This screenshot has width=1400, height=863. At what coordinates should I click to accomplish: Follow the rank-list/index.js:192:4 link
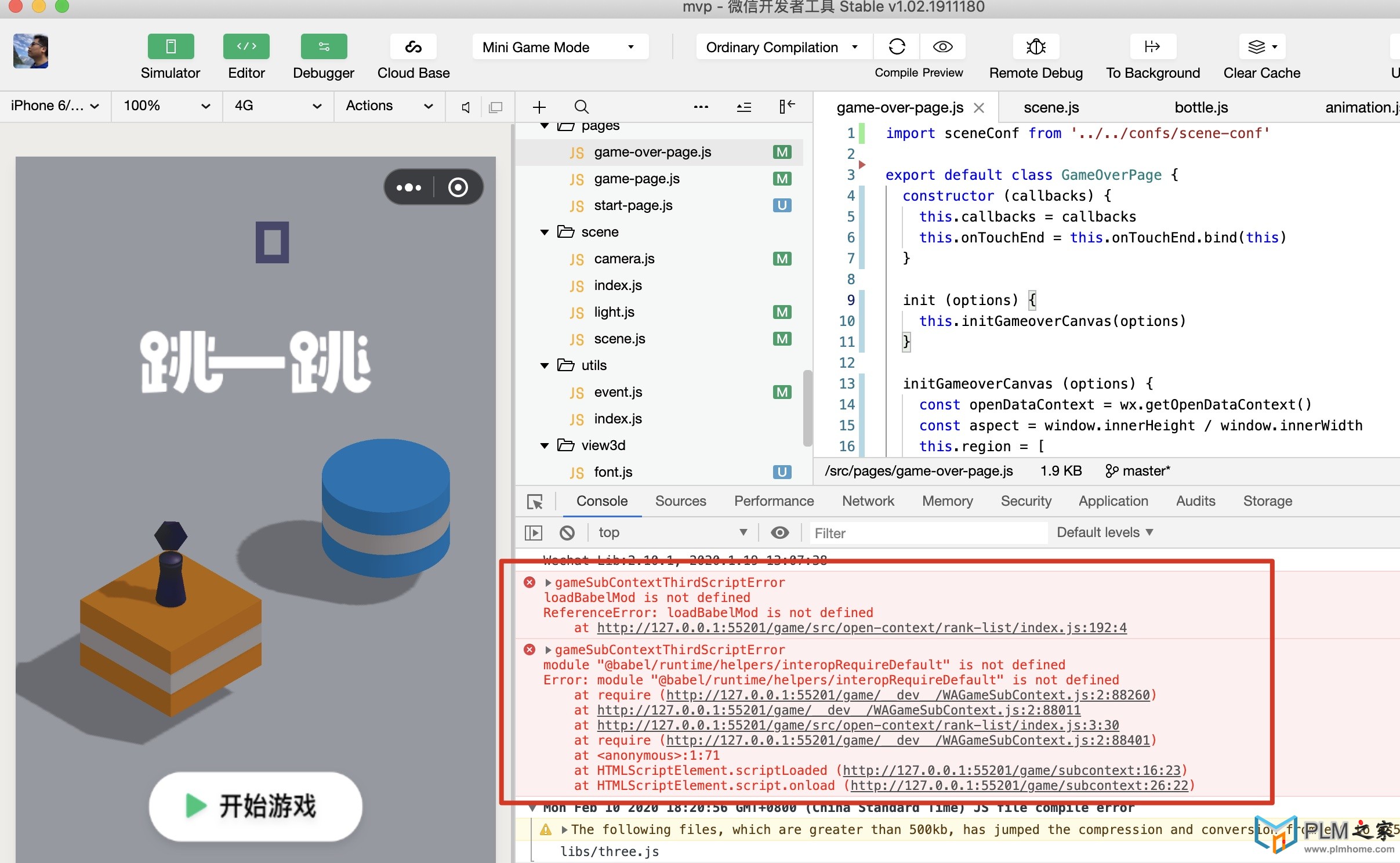point(862,628)
